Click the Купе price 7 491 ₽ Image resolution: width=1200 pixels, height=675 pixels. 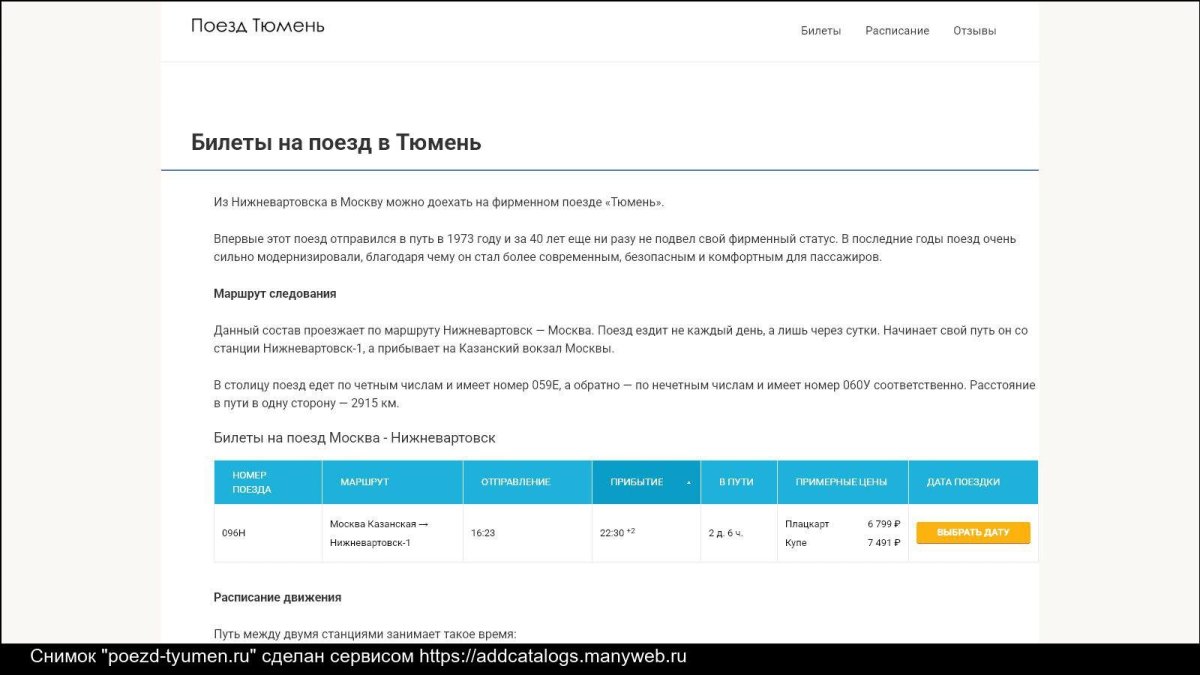pyautogui.click(x=883, y=543)
